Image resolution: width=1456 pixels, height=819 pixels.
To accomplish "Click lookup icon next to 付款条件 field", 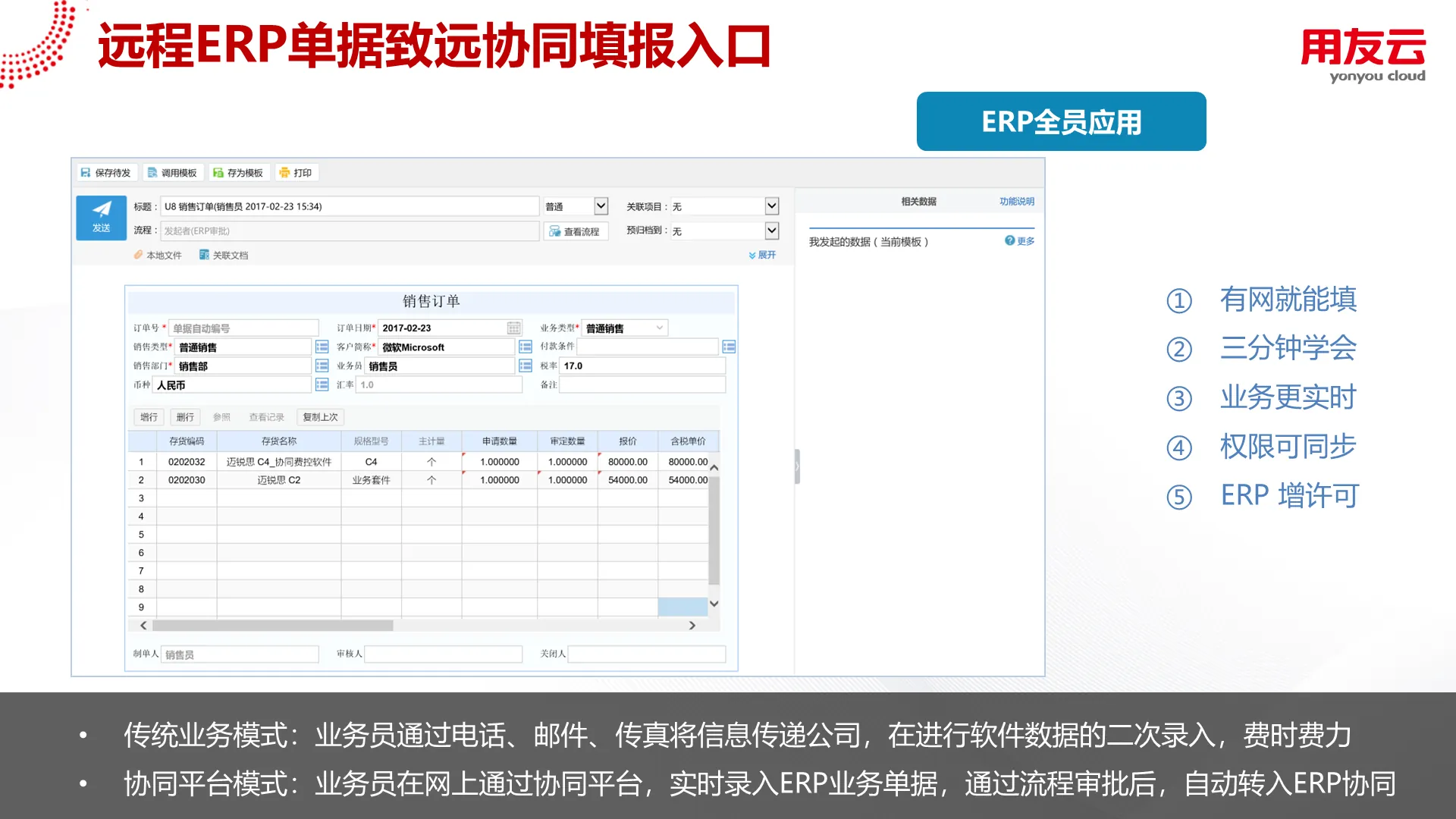I will [x=729, y=347].
